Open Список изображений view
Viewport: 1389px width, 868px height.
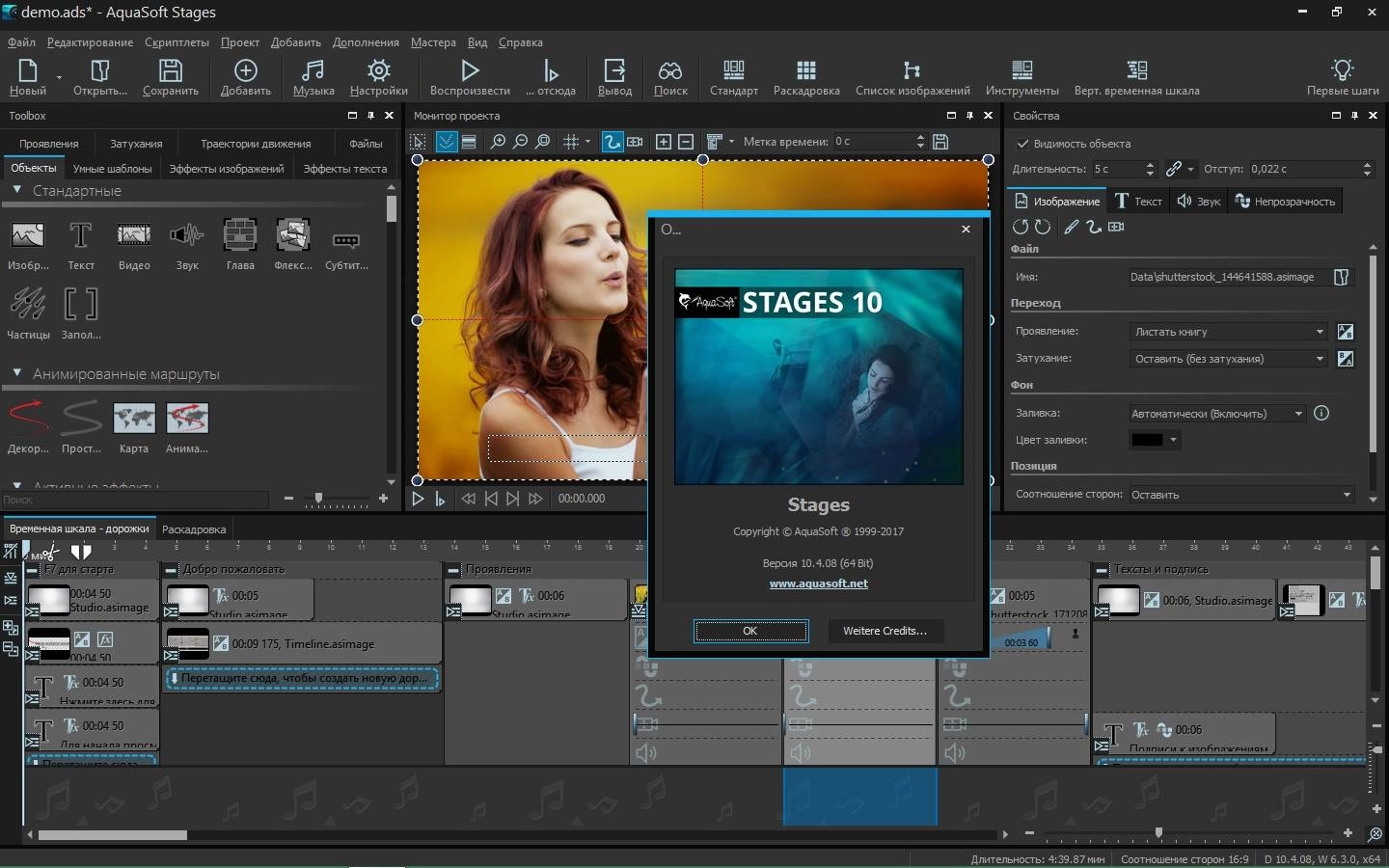pos(912,76)
